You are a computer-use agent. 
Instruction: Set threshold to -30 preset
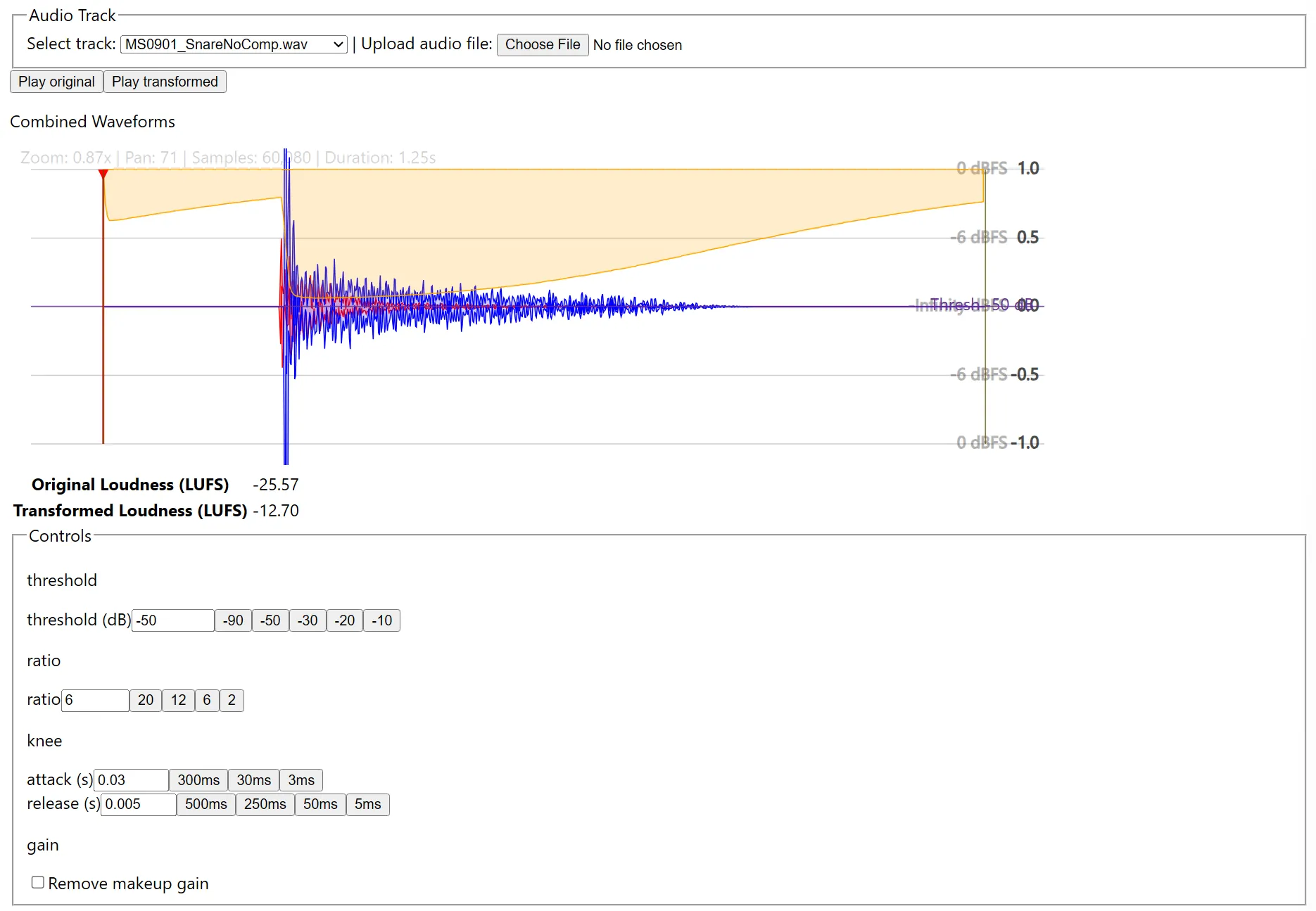(308, 620)
